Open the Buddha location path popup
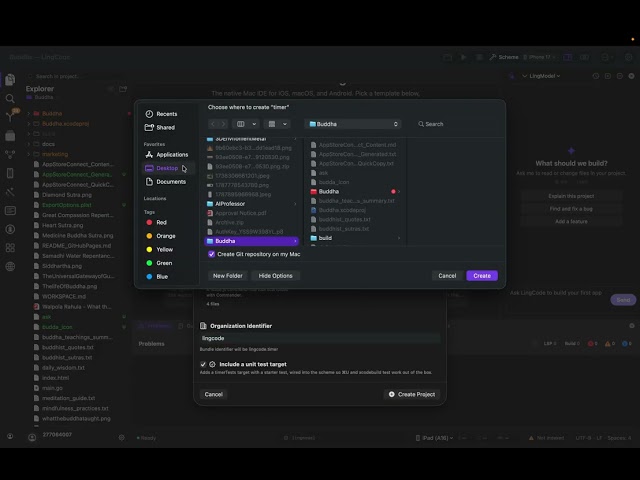Viewport: 640px width, 480px height. [353, 124]
